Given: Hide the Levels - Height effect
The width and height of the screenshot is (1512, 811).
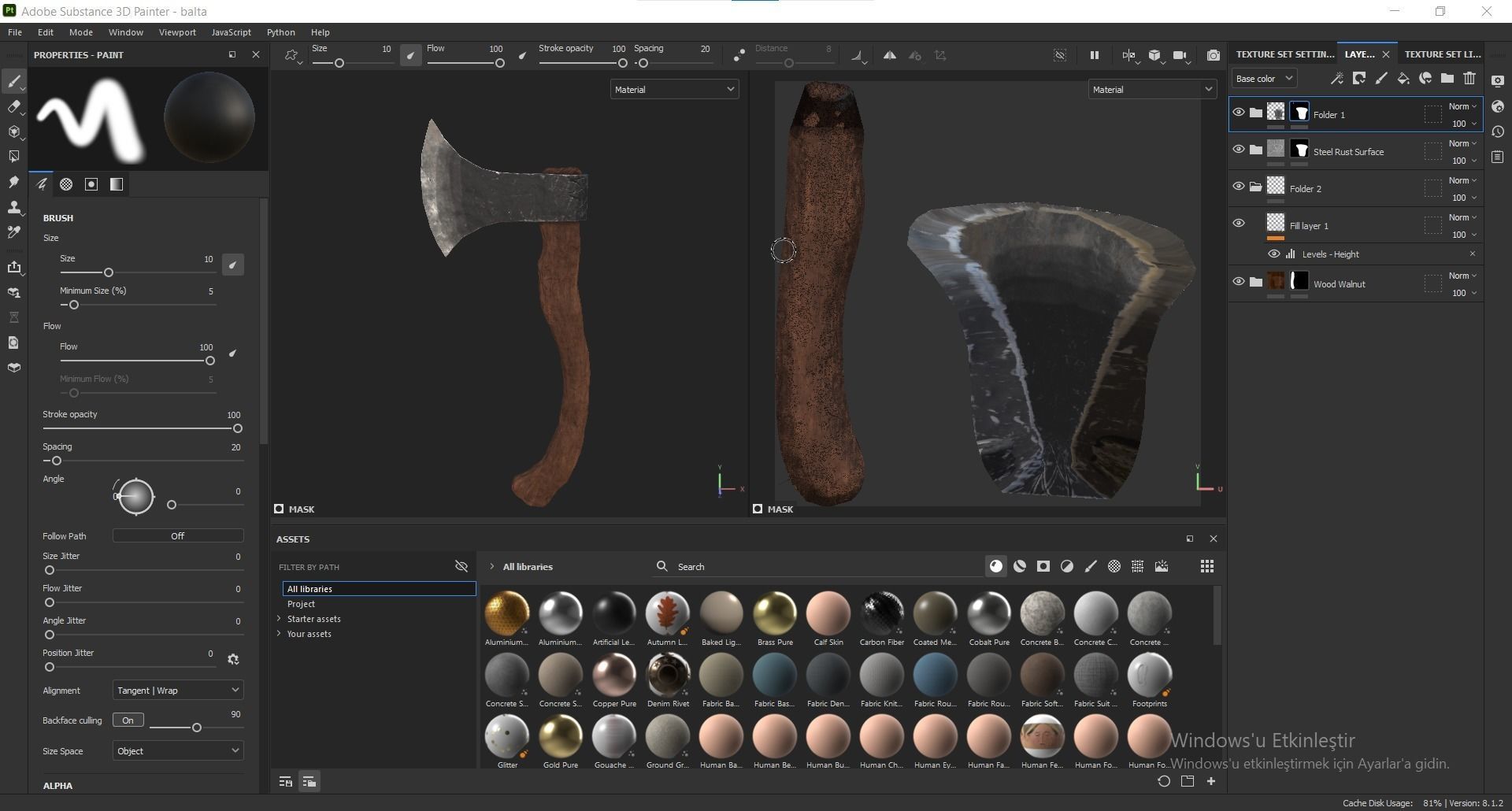Looking at the screenshot, I should tap(1273, 254).
